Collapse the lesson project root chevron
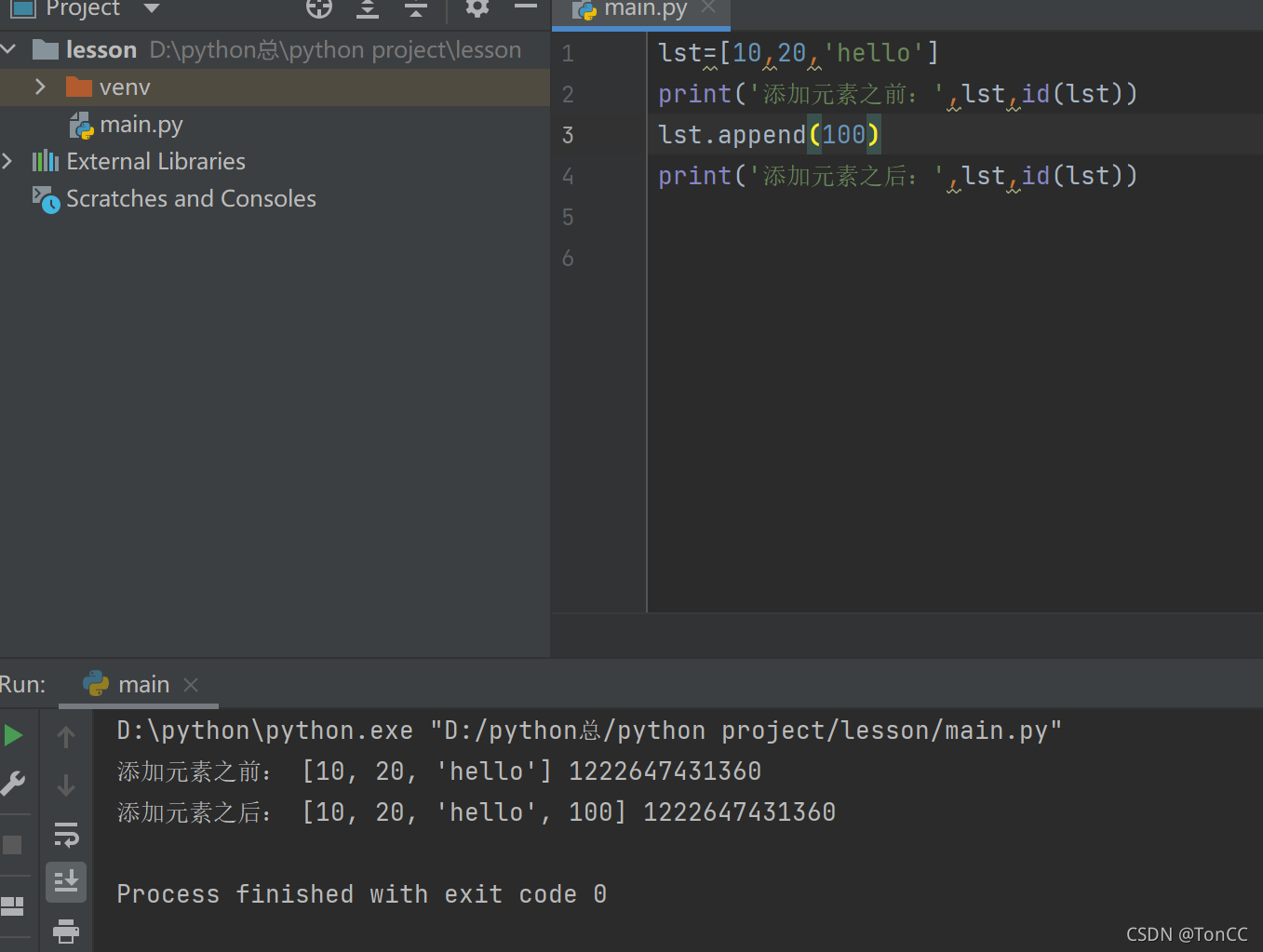The width and height of the screenshot is (1263, 952). coord(9,48)
